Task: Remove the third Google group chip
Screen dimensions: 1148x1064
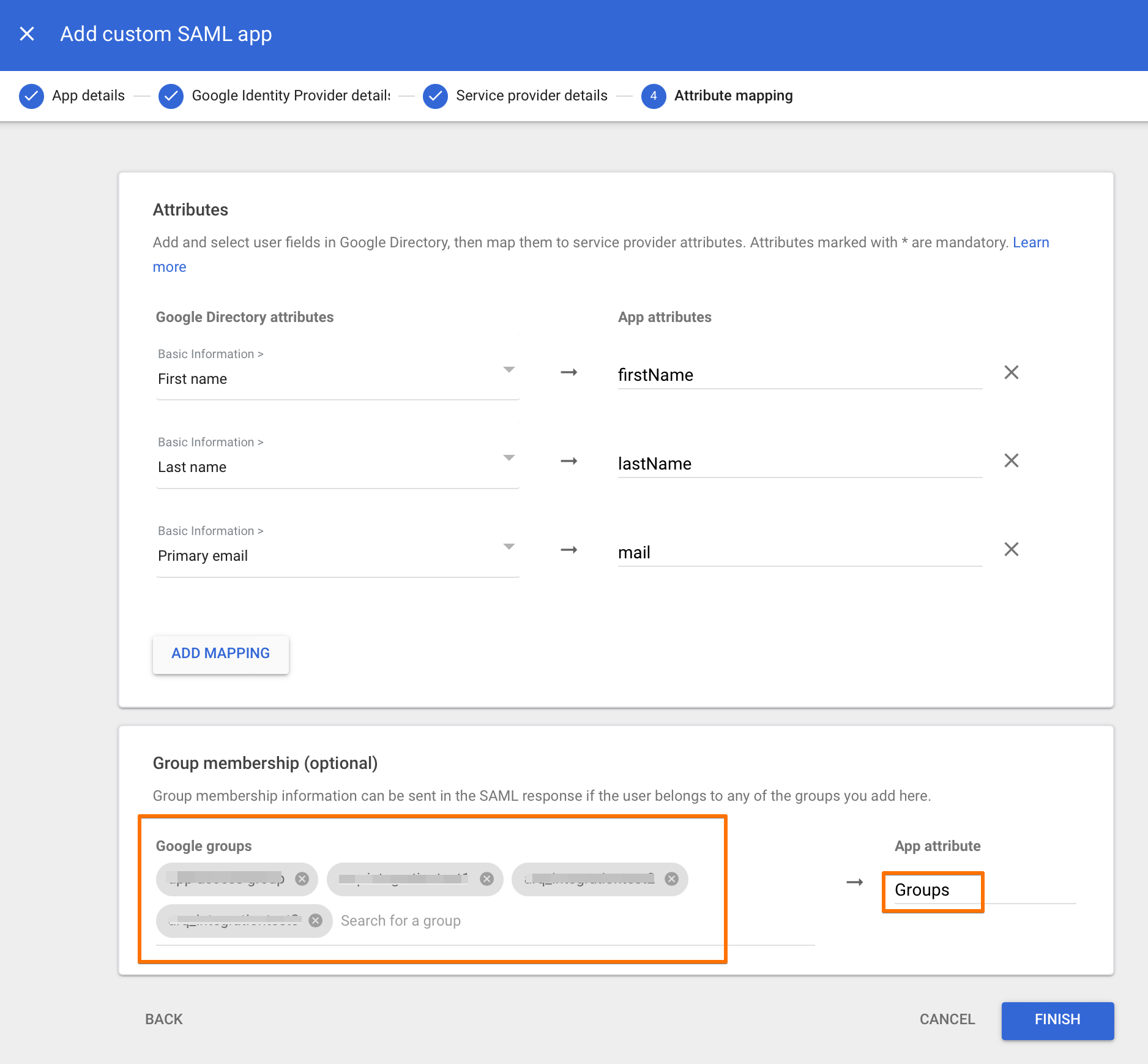Action: pyautogui.click(x=671, y=879)
